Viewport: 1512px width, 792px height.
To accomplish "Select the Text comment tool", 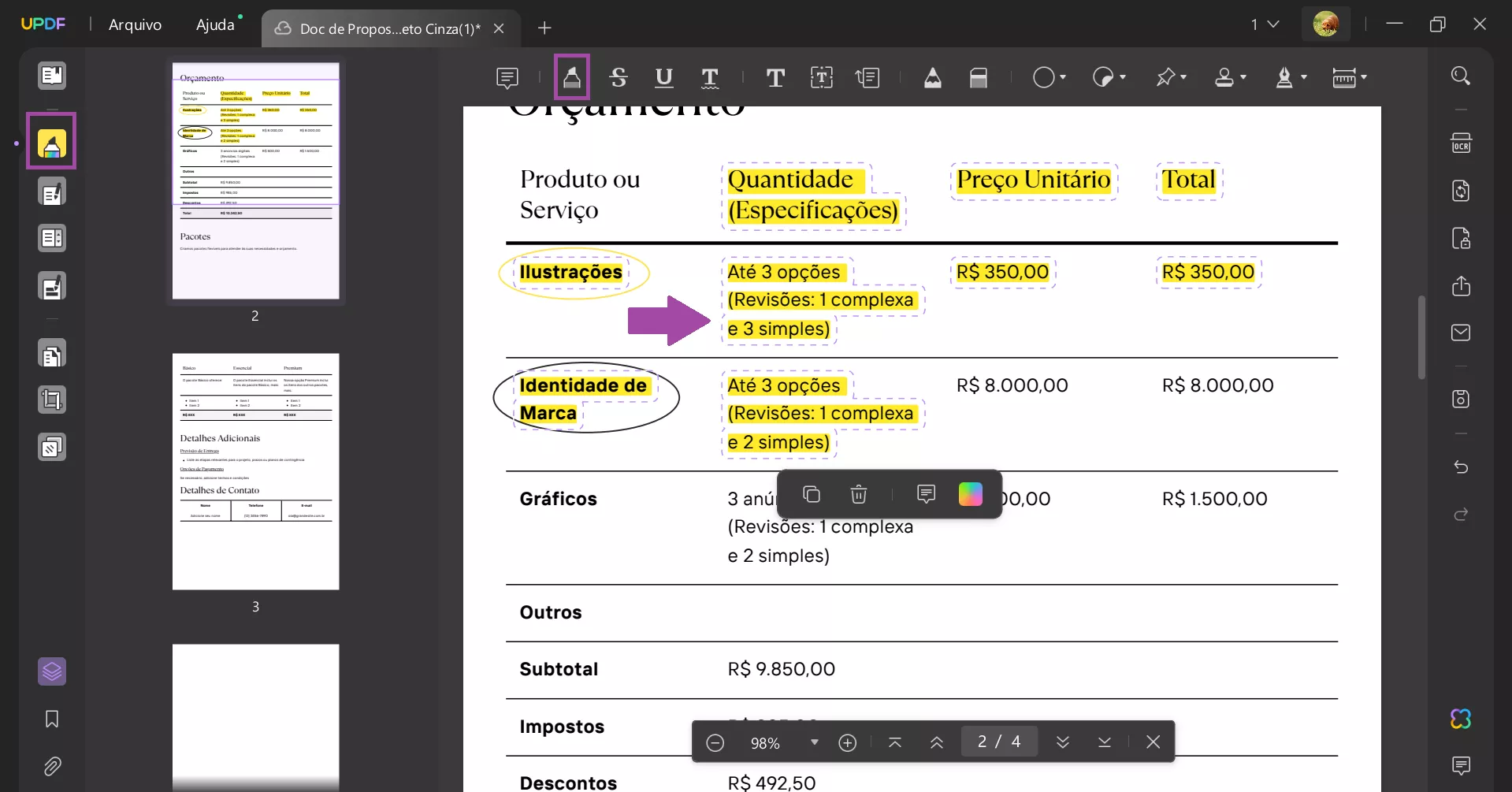I will tap(775, 77).
